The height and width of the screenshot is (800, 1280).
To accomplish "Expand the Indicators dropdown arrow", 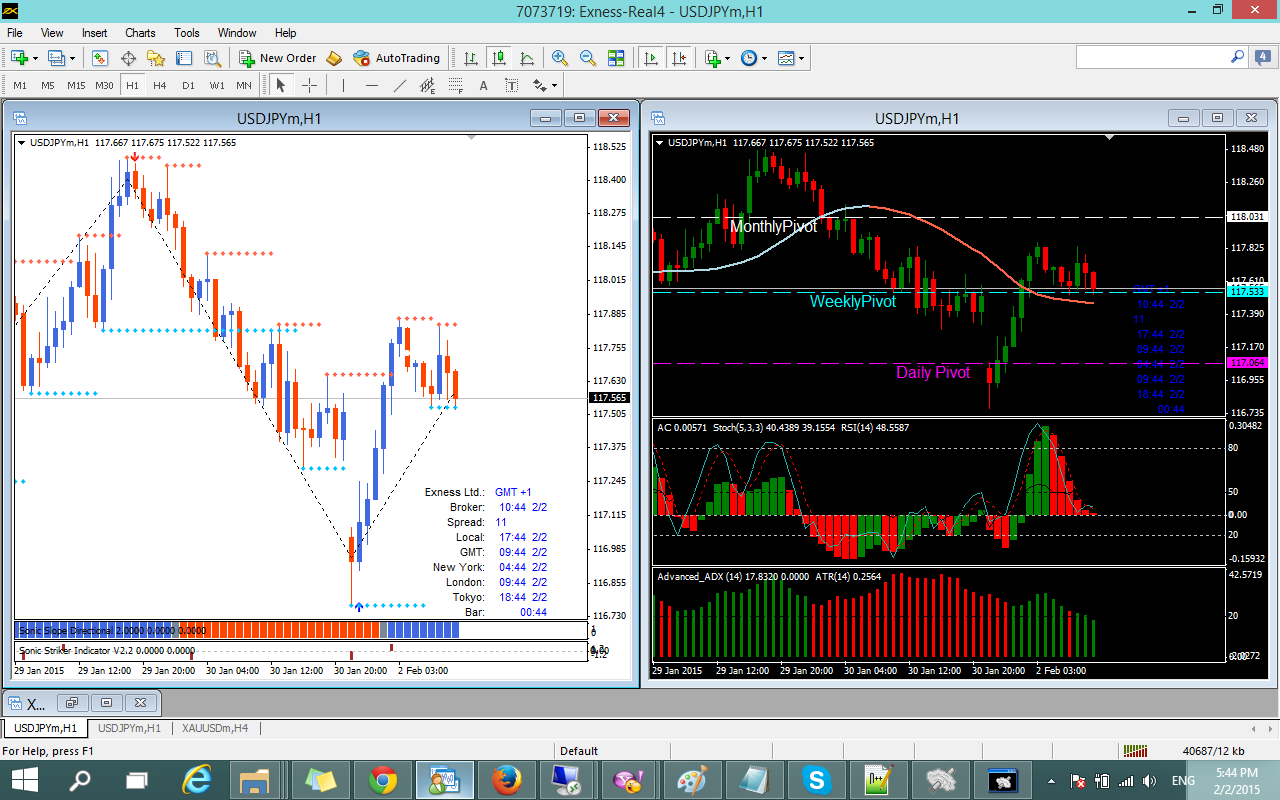I will click(x=728, y=58).
